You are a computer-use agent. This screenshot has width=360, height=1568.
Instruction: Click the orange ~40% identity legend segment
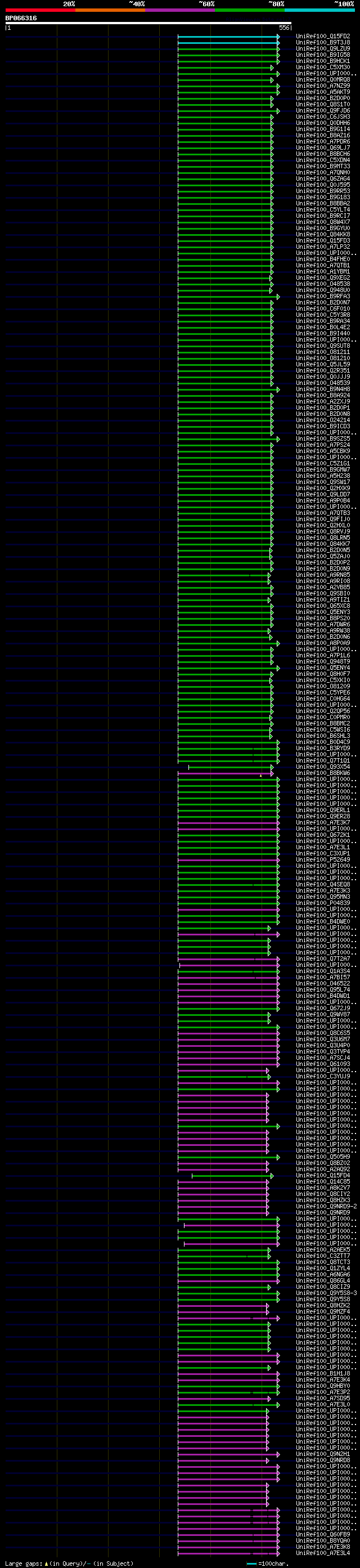(110, 10)
